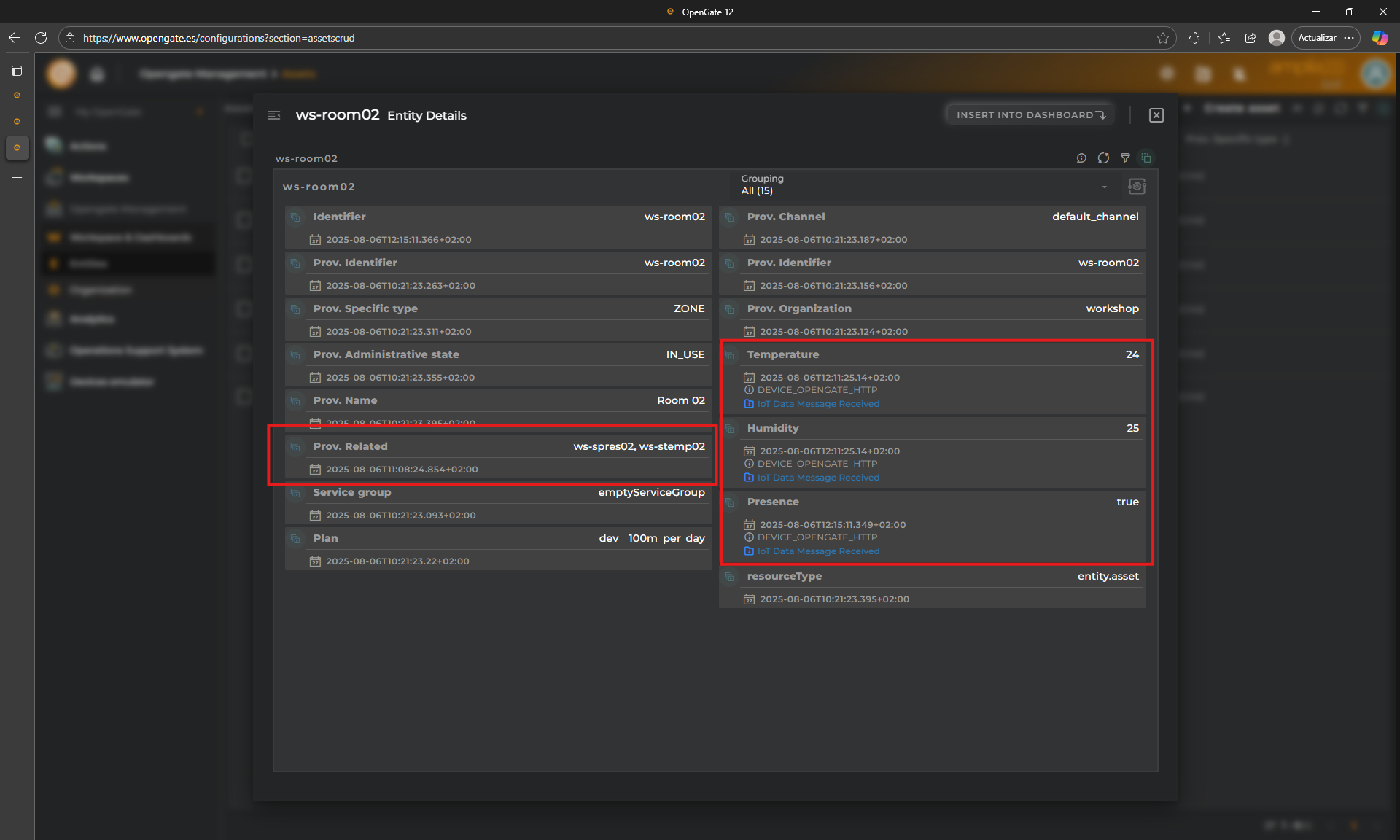Click the teal copy selection icon
1400x840 pixels.
1146,157
